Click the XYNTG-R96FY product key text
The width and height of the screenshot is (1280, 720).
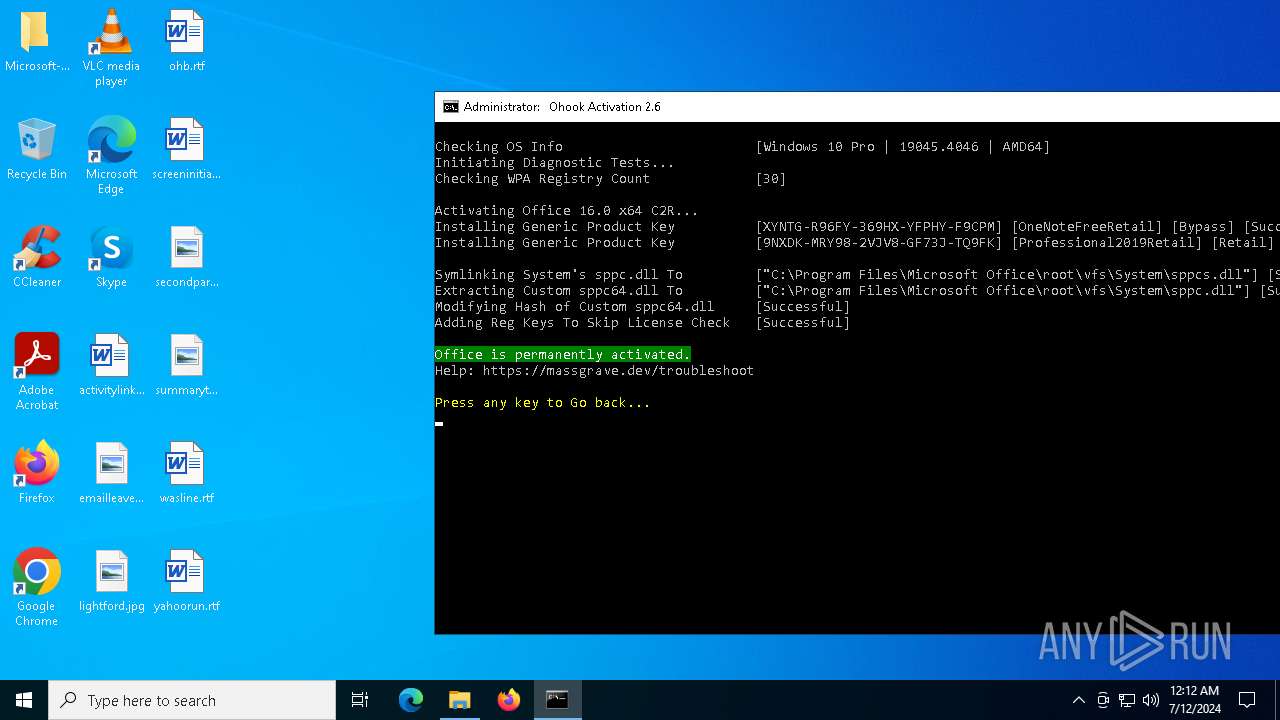pyautogui.click(x=879, y=227)
